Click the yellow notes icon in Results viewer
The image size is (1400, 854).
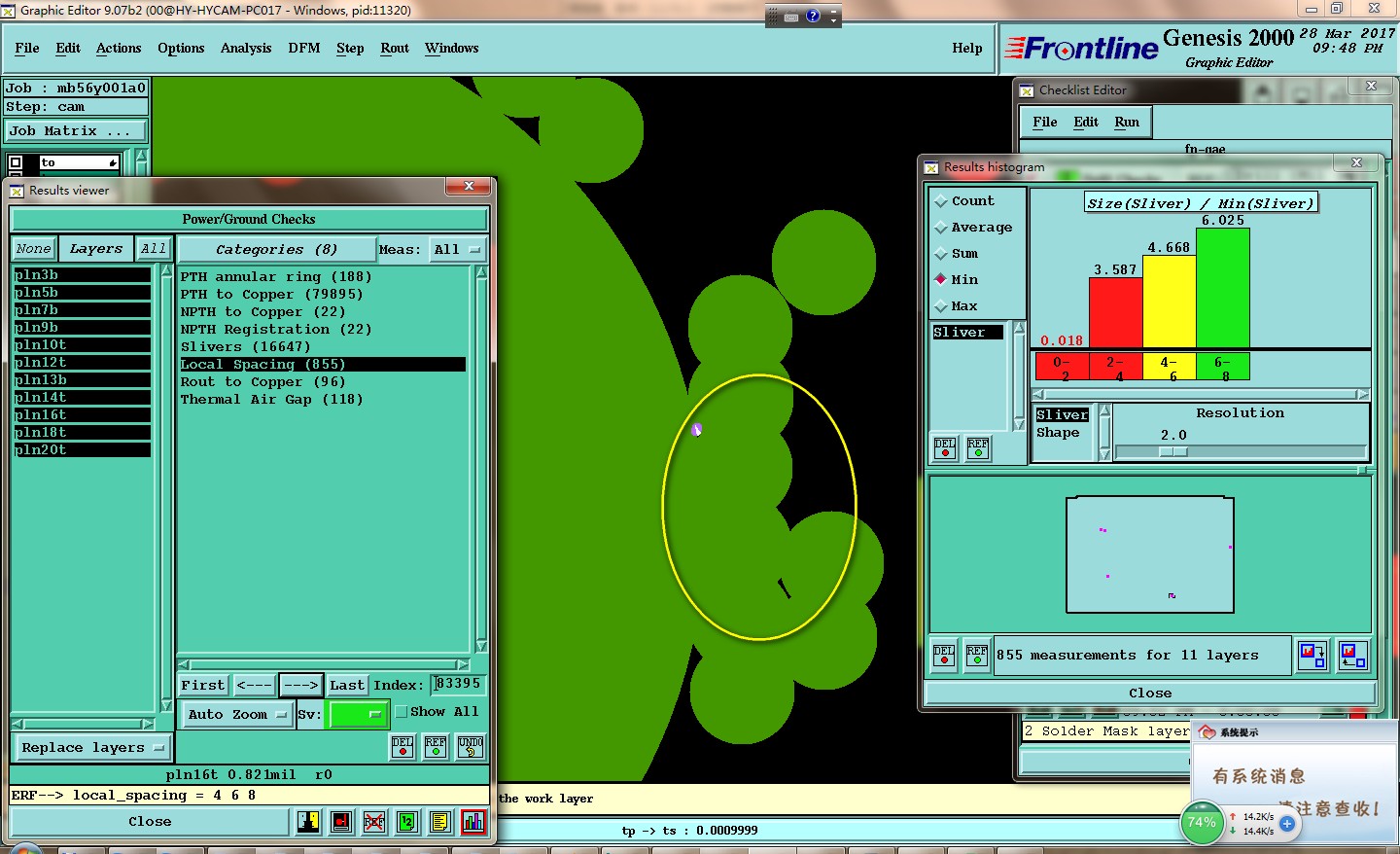click(x=440, y=822)
